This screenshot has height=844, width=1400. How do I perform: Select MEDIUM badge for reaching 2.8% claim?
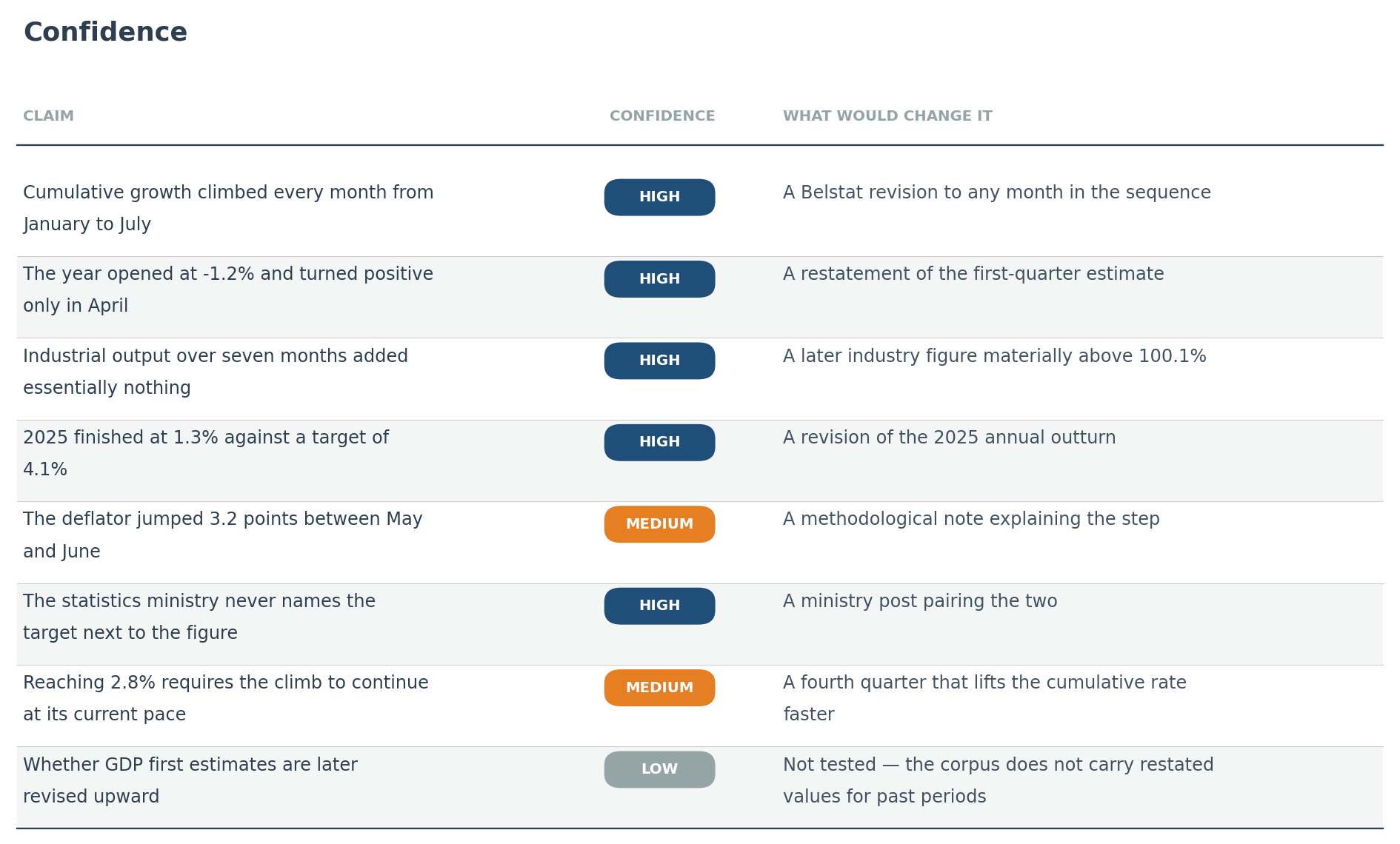(x=659, y=688)
